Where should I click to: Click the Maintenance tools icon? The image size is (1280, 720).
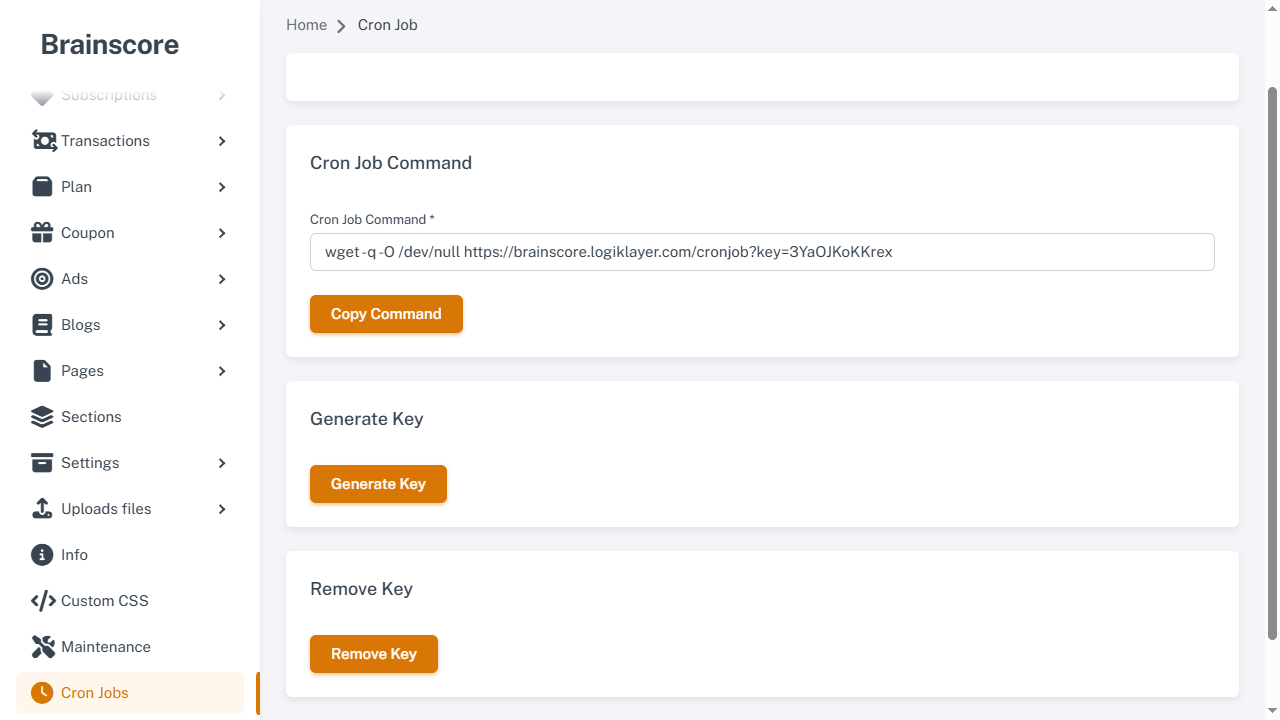(x=42, y=647)
